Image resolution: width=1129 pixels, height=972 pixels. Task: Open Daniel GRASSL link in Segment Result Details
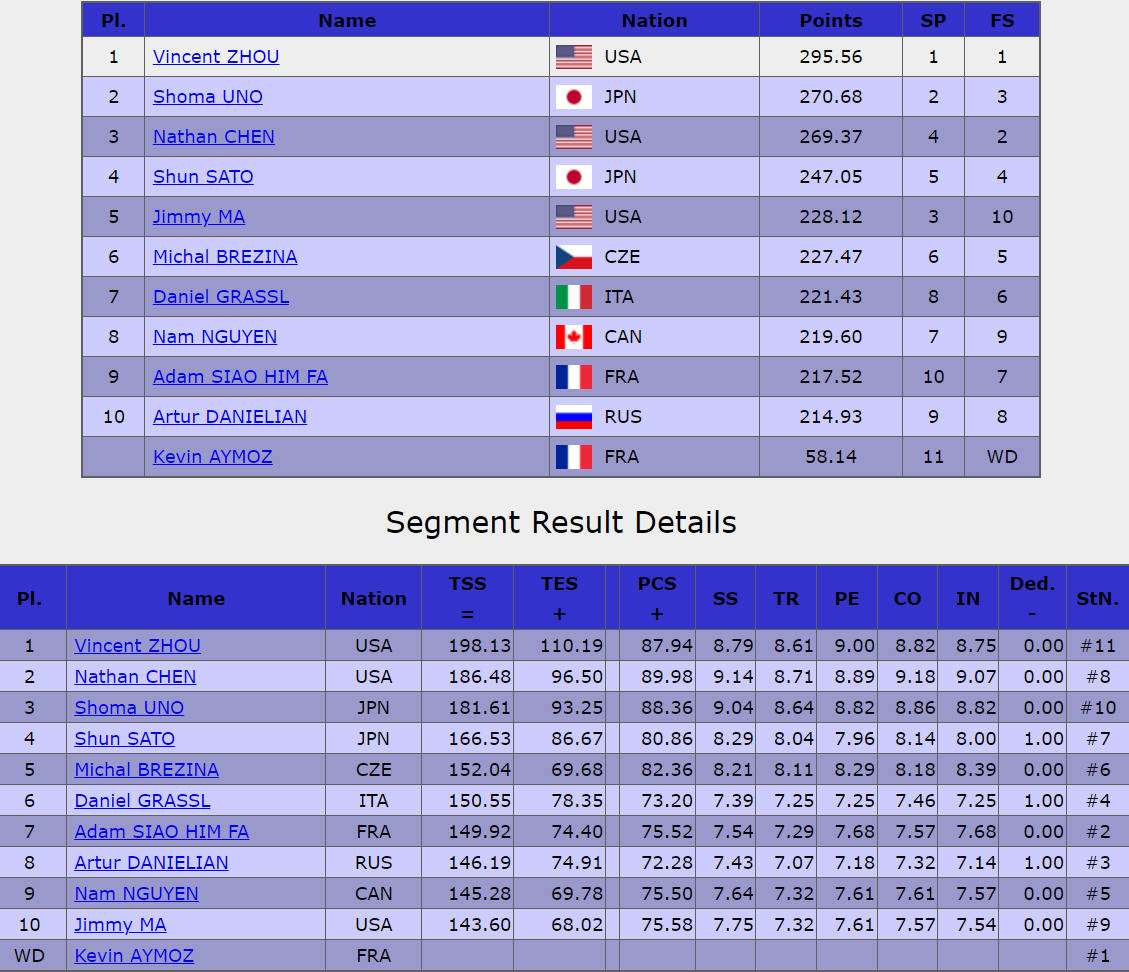[143, 801]
